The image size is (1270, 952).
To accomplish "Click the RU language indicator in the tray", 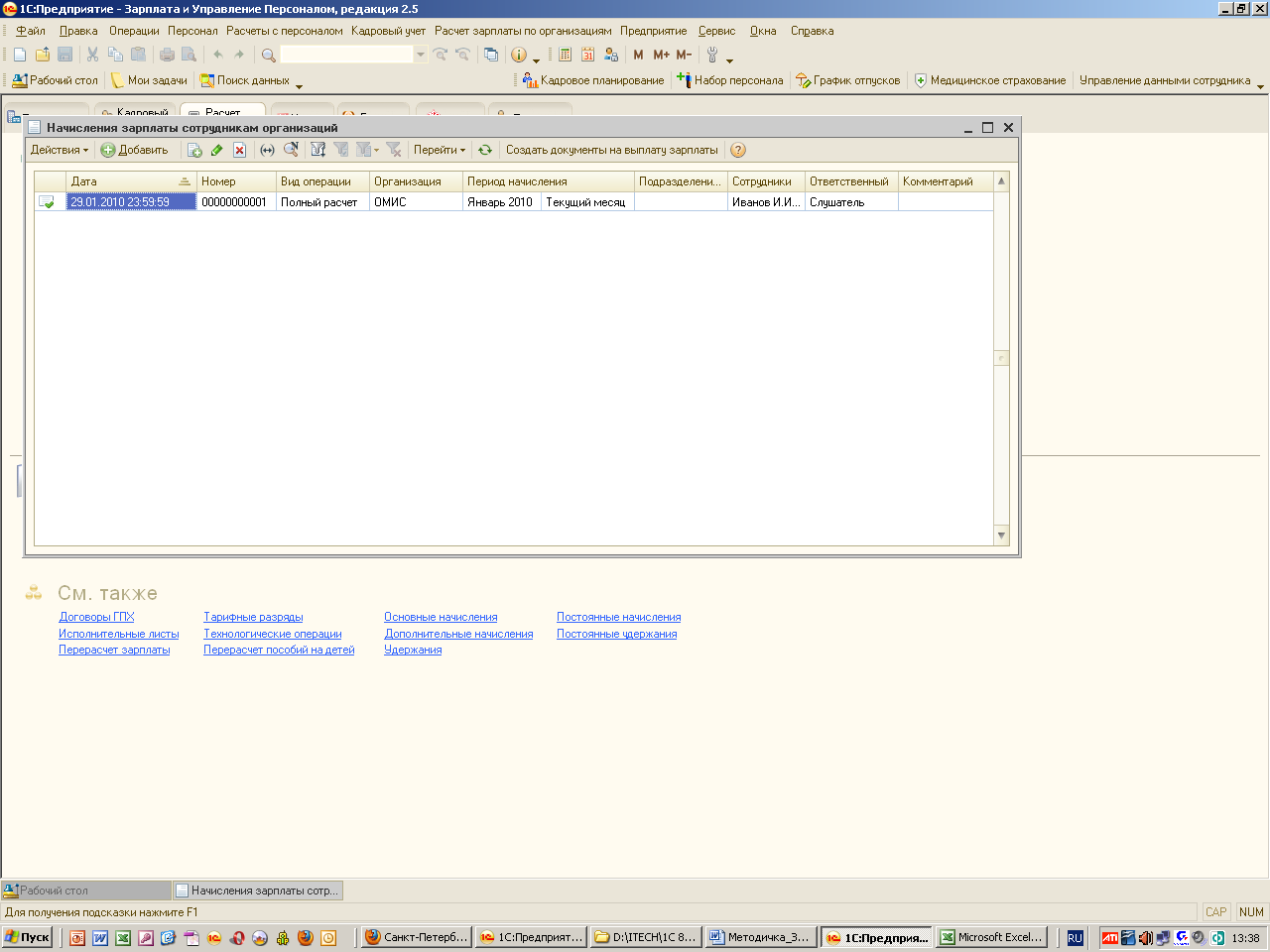I will (x=1075, y=937).
